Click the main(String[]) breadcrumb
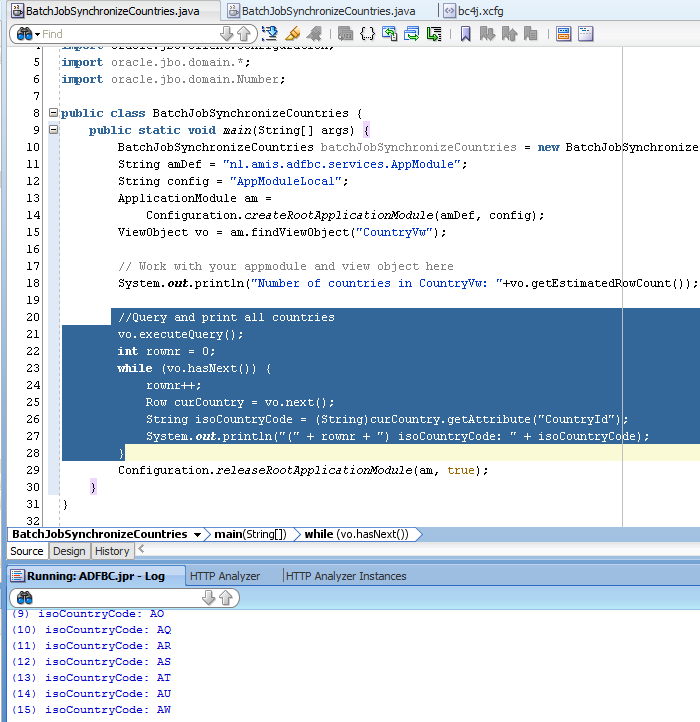The width and height of the screenshot is (700, 722). pyautogui.click(x=250, y=534)
